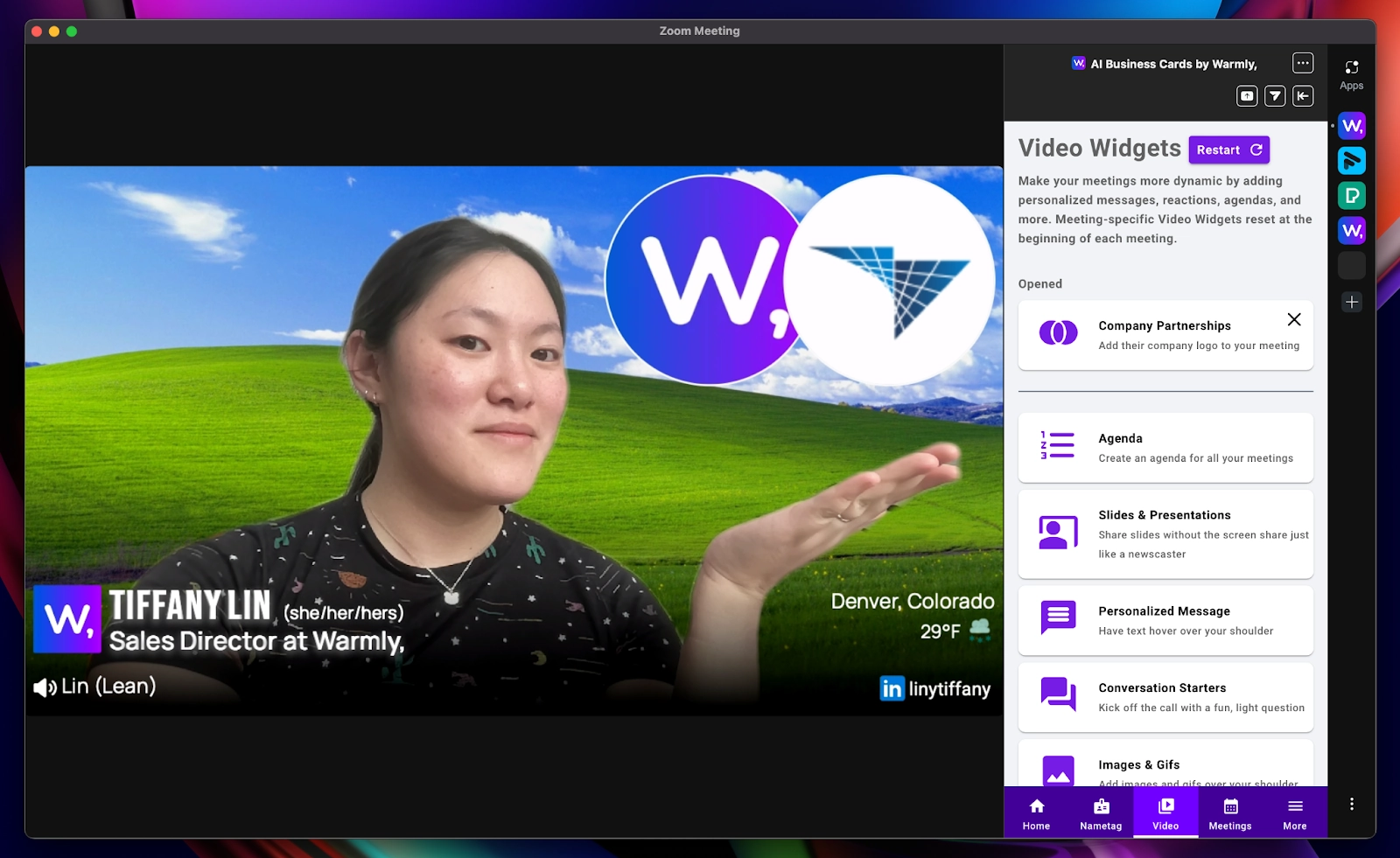Collapse the app panel with the arrow-bar icon
Image resolution: width=1400 pixels, height=858 pixels.
click(x=1303, y=96)
